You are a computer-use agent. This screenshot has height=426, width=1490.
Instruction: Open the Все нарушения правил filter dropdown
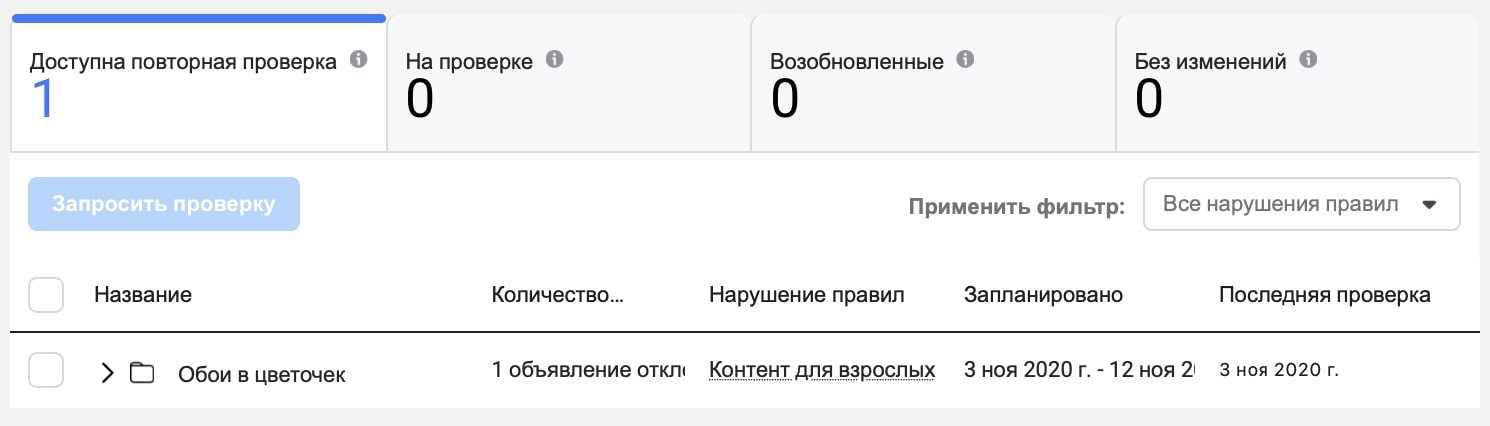pyautogui.click(x=1301, y=204)
